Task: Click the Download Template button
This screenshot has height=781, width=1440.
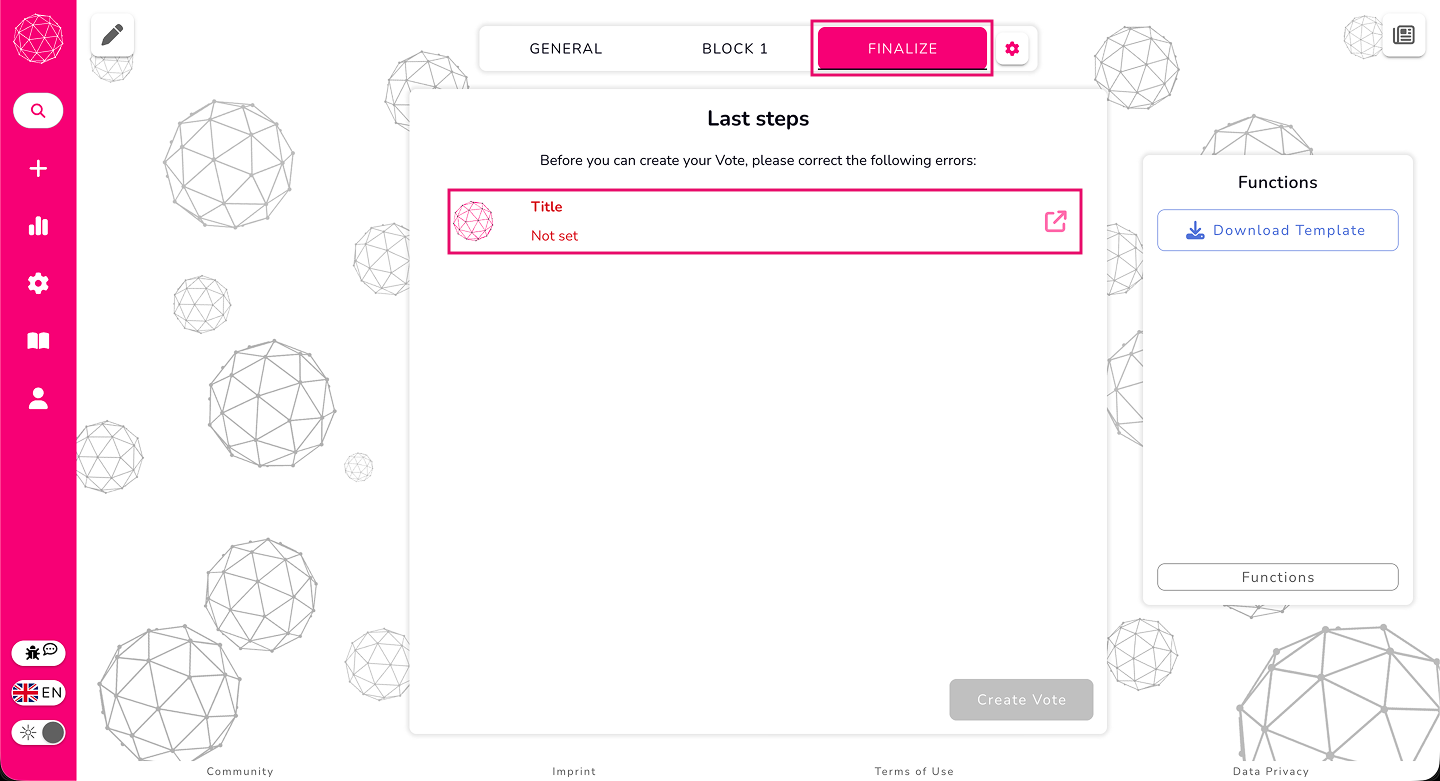Action: 1277,230
